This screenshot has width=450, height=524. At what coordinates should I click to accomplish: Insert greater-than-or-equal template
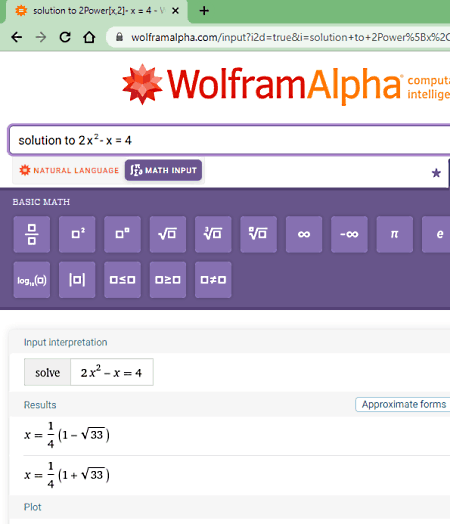(x=168, y=280)
